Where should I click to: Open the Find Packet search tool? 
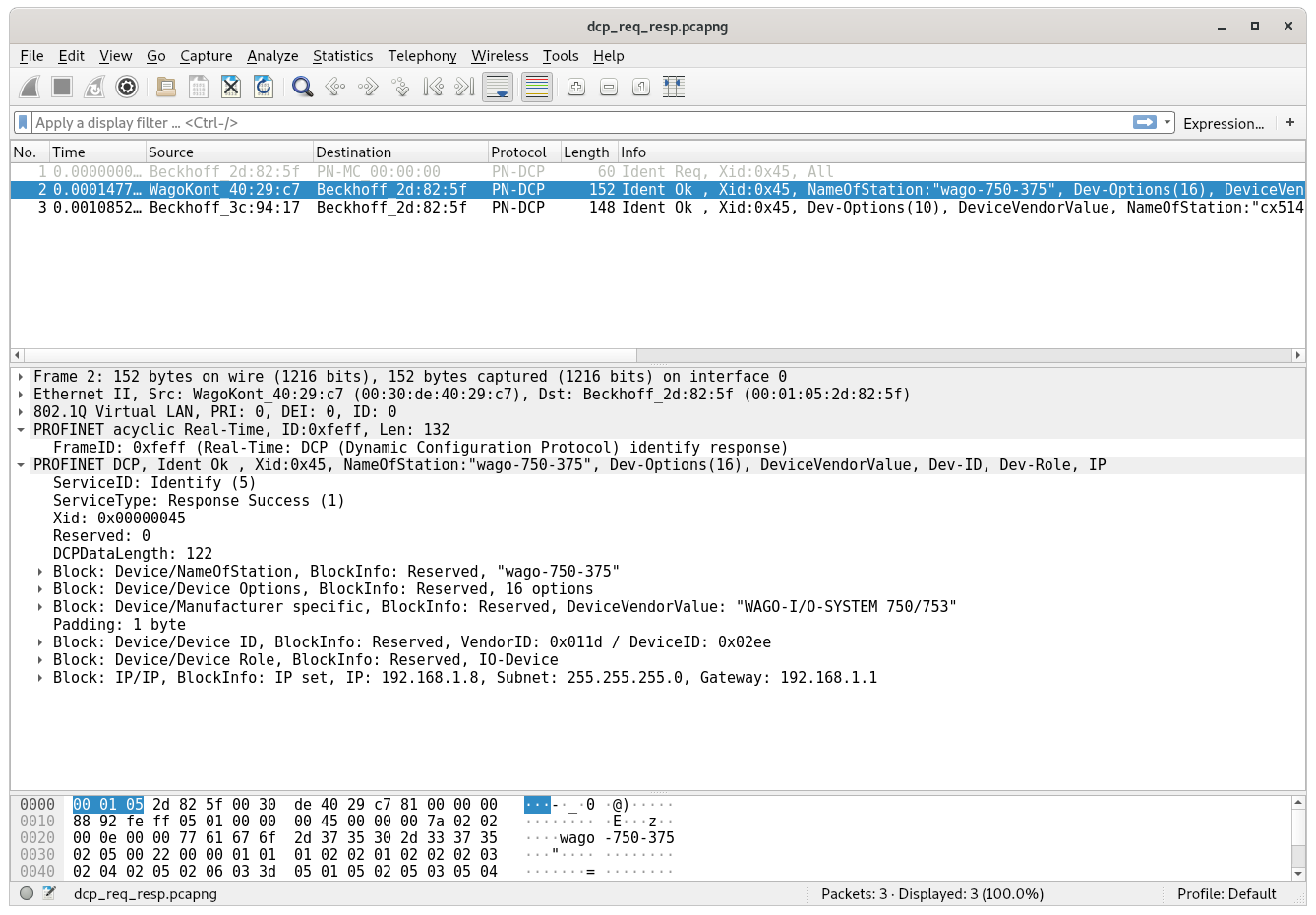(302, 87)
